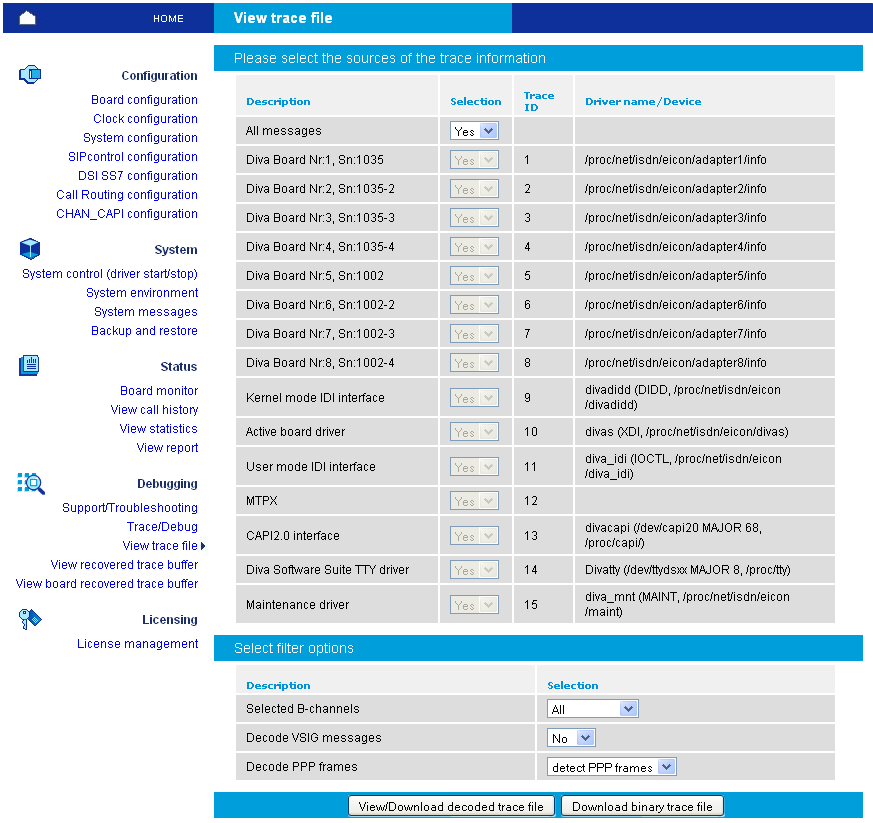This screenshot has width=873, height=823.
Task: Open Board configuration page
Action: [x=144, y=100]
